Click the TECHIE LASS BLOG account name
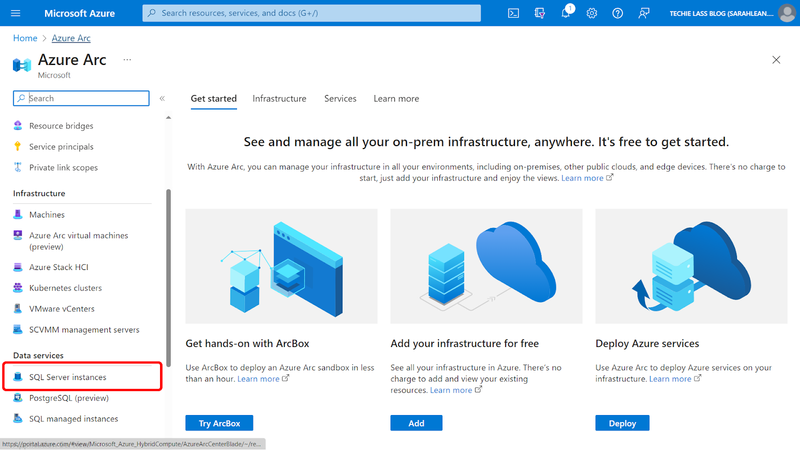The height and width of the screenshot is (450, 800). coord(721,13)
